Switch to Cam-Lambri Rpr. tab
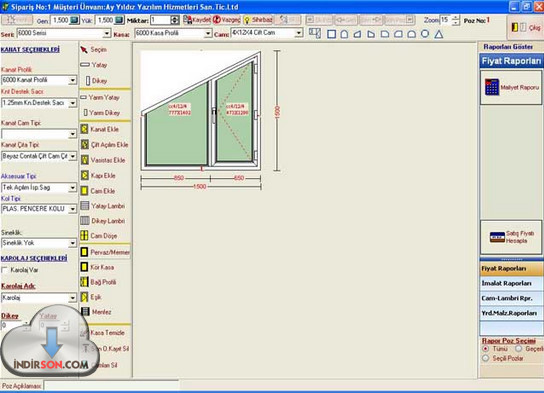The width and height of the screenshot is (544, 393). click(x=511, y=299)
